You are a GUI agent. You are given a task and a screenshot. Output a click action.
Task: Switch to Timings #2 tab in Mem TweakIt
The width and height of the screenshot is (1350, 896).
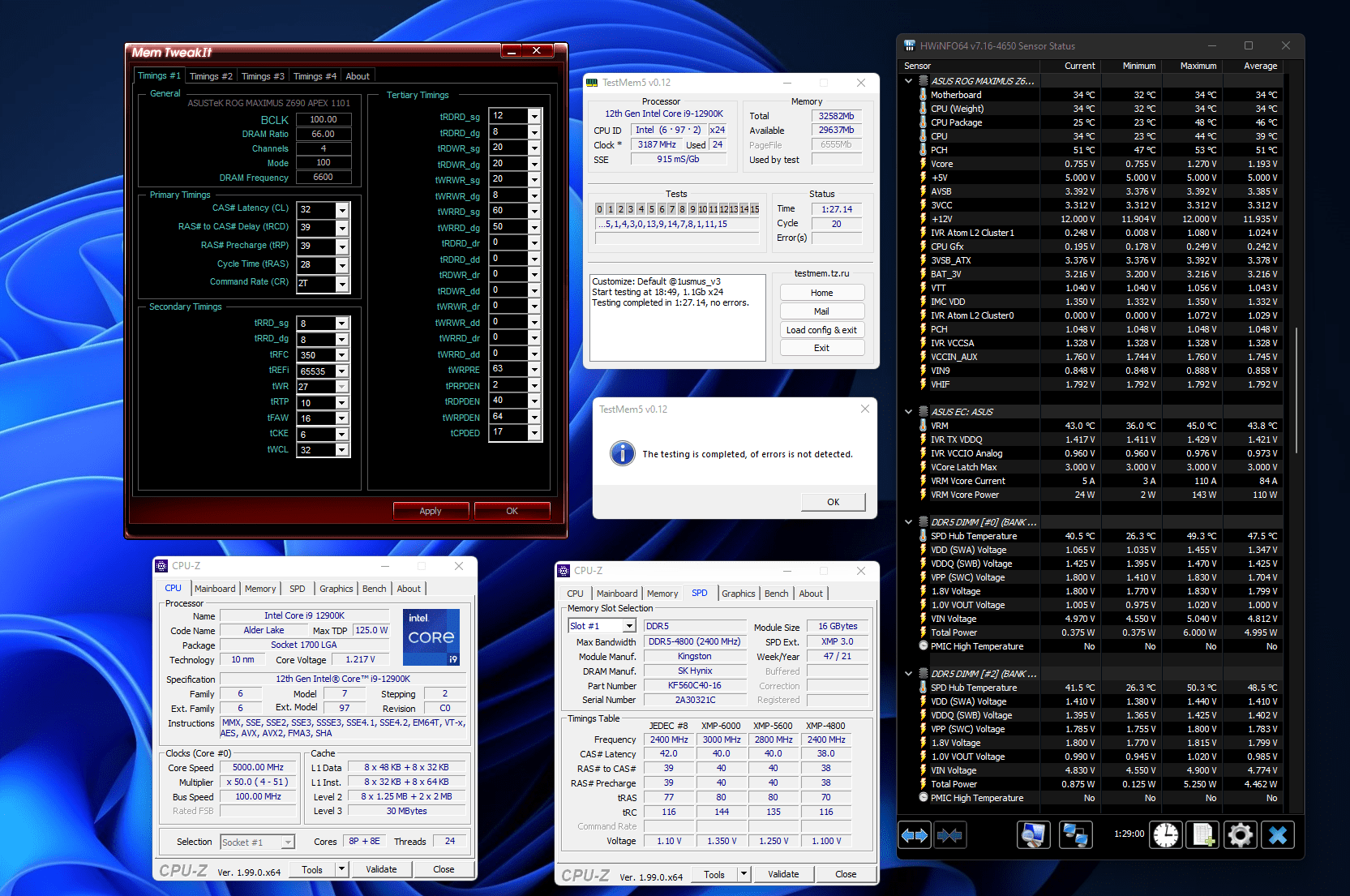coord(211,76)
